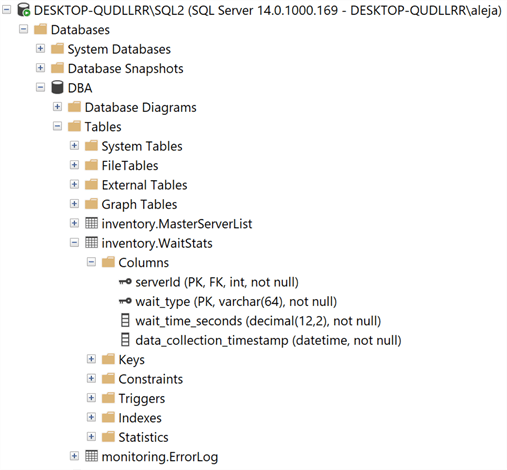Collapse the Columns folder node

click(91, 262)
